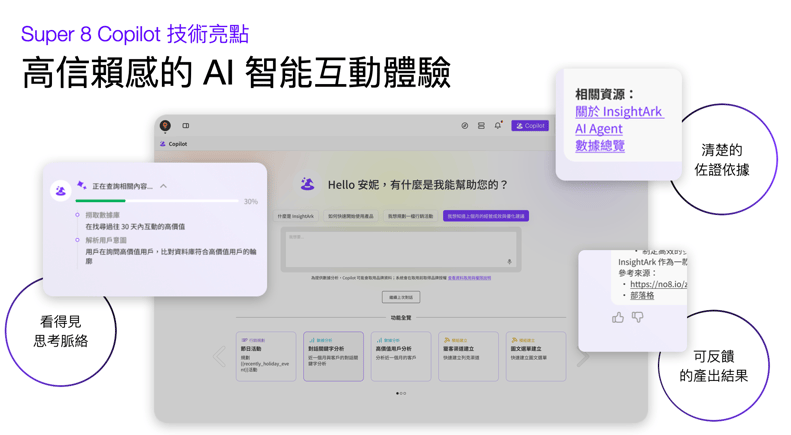Open the '數據總覽' resource link
791x435 pixels.
600,146
